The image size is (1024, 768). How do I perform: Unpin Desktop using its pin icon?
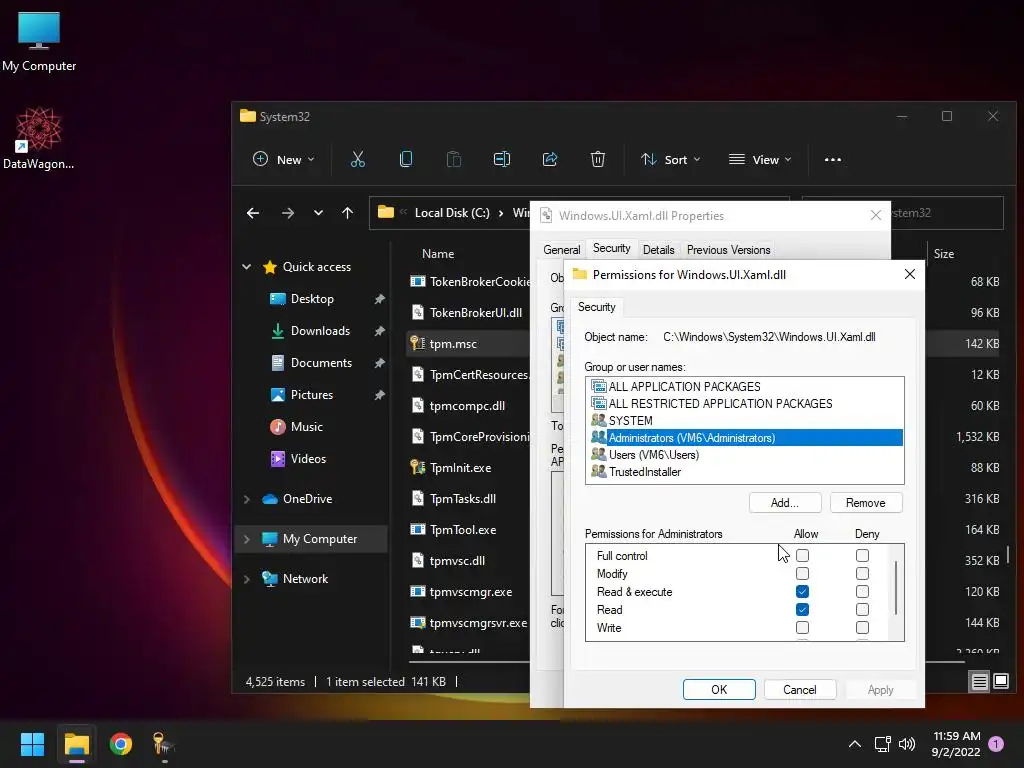[x=379, y=299]
